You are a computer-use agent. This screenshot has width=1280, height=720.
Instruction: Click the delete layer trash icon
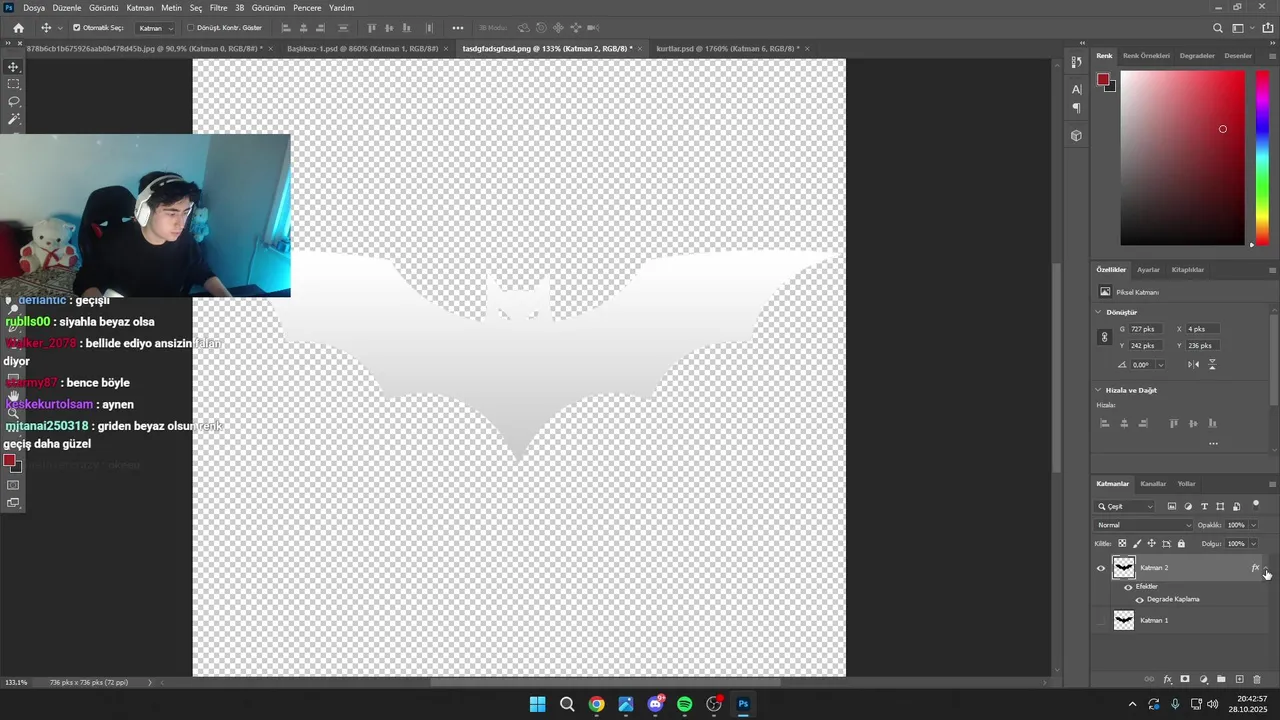click(1257, 680)
